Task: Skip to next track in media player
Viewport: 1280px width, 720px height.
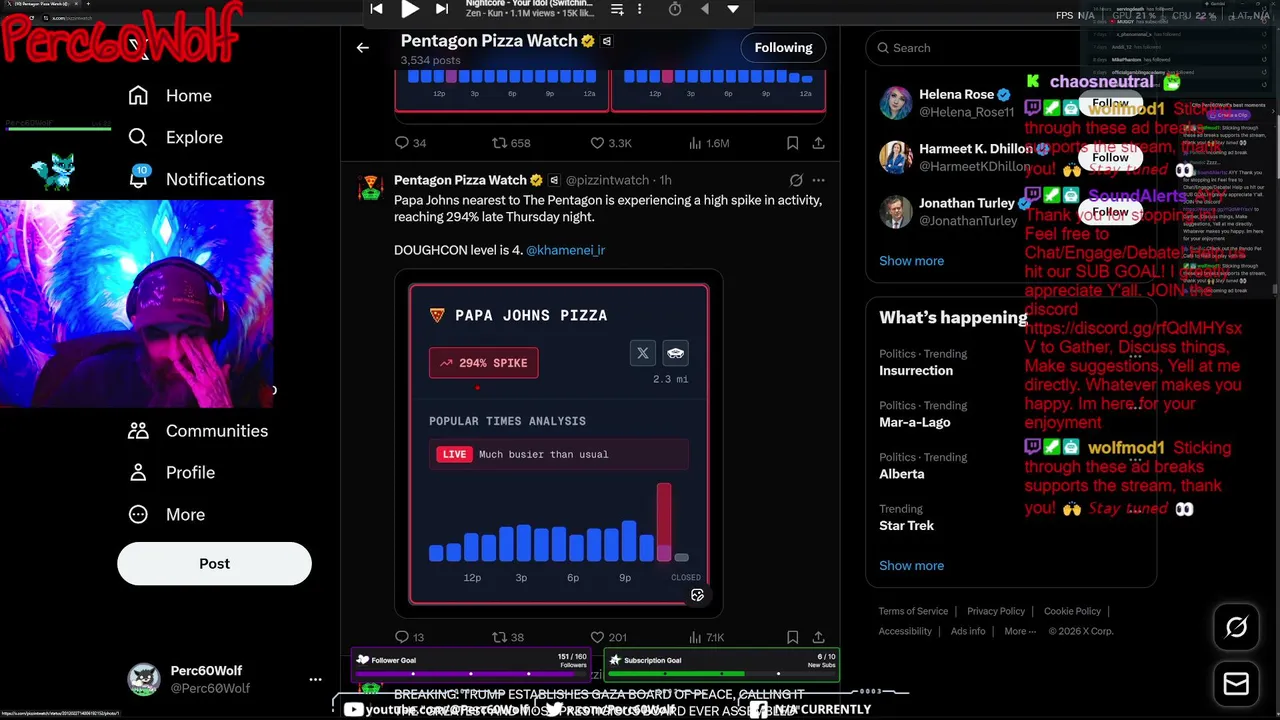Action: [442, 9]
